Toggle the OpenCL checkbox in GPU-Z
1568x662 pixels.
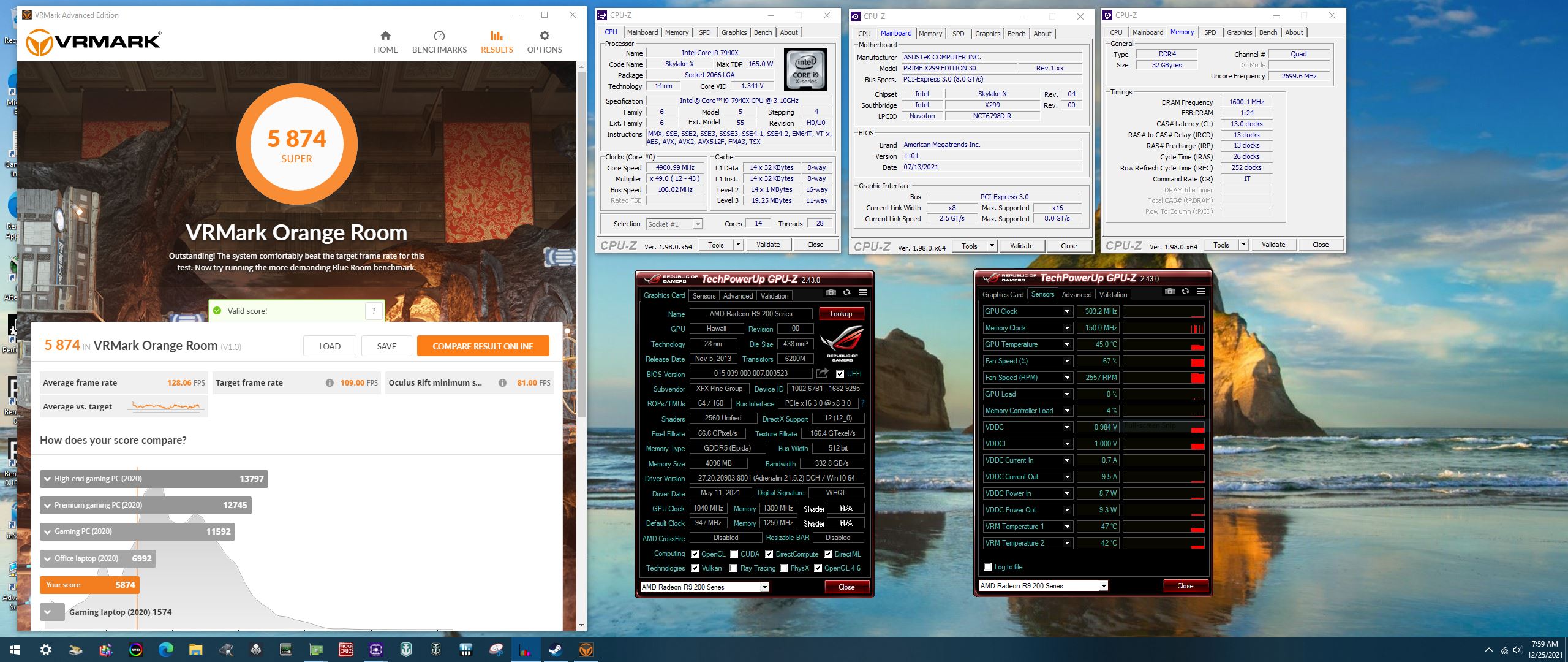695,554
